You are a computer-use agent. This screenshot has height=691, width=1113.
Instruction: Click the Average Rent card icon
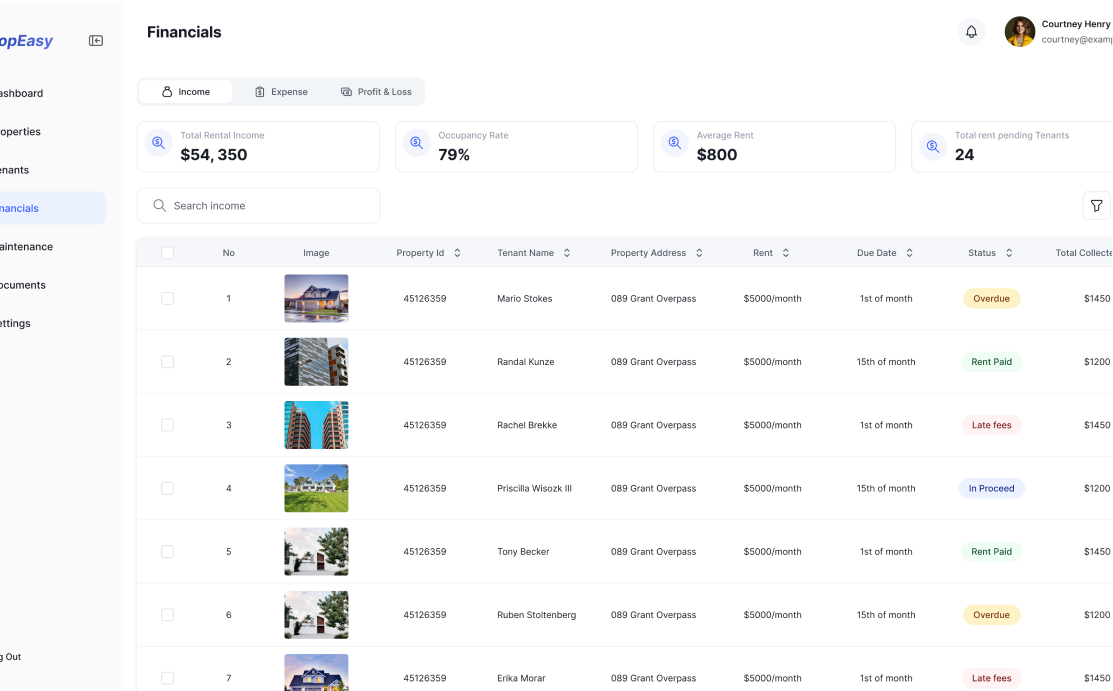(x=675, y=143)
